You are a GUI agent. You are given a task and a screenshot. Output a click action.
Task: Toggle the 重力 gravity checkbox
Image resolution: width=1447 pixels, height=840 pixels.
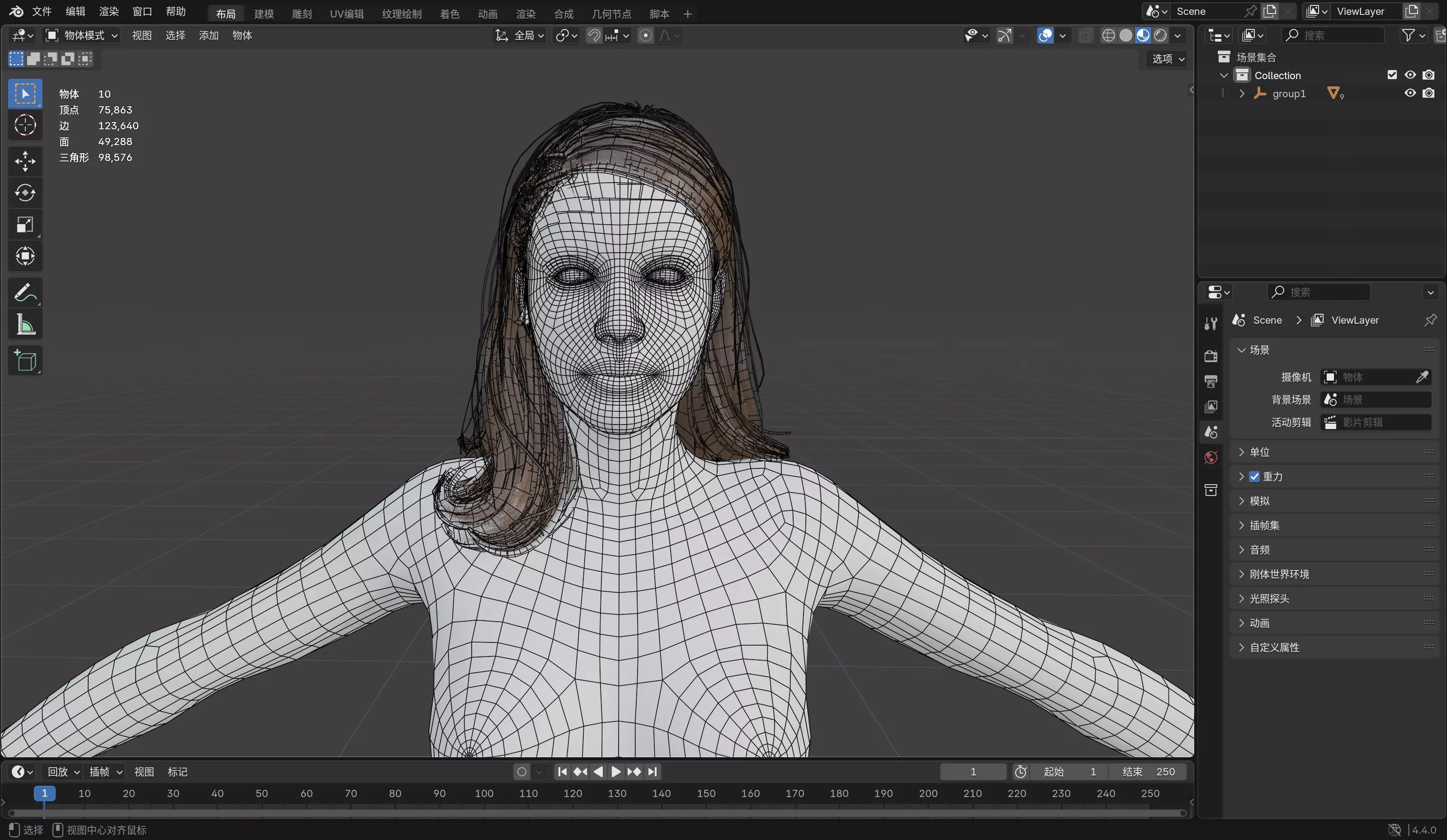(x=1254, y=477)
